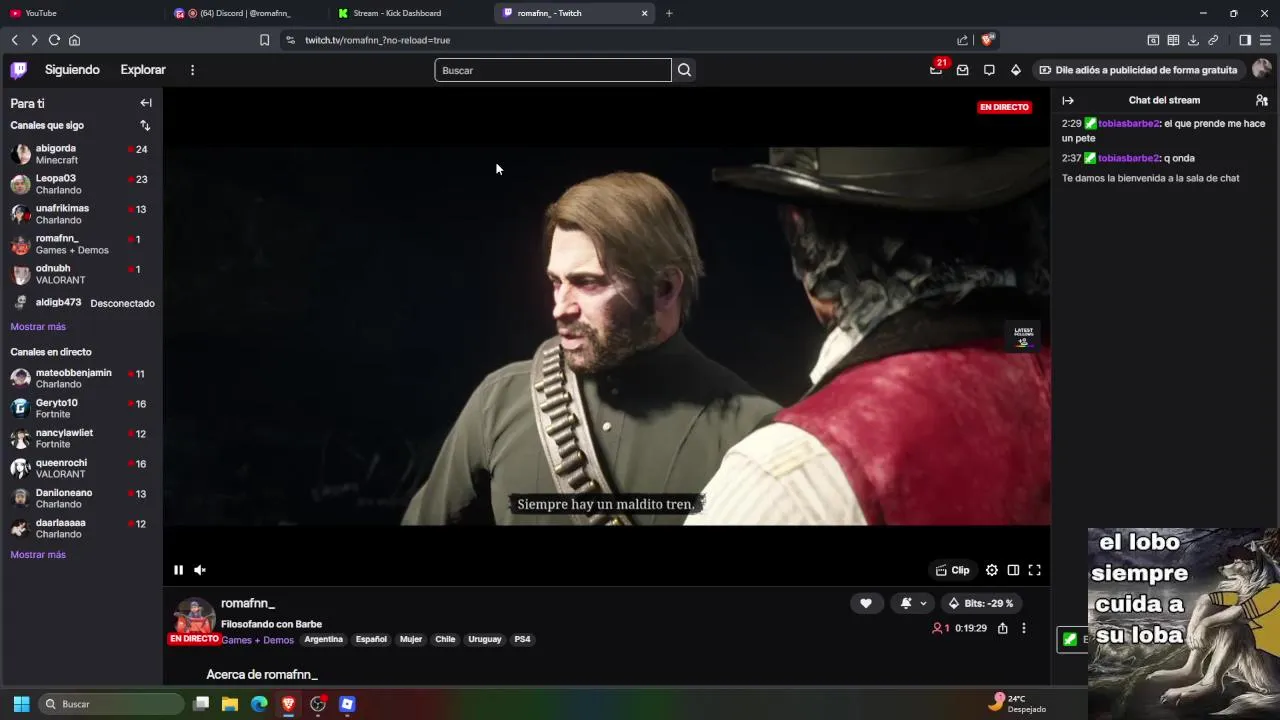Show more followed channels

pos(38,327)
